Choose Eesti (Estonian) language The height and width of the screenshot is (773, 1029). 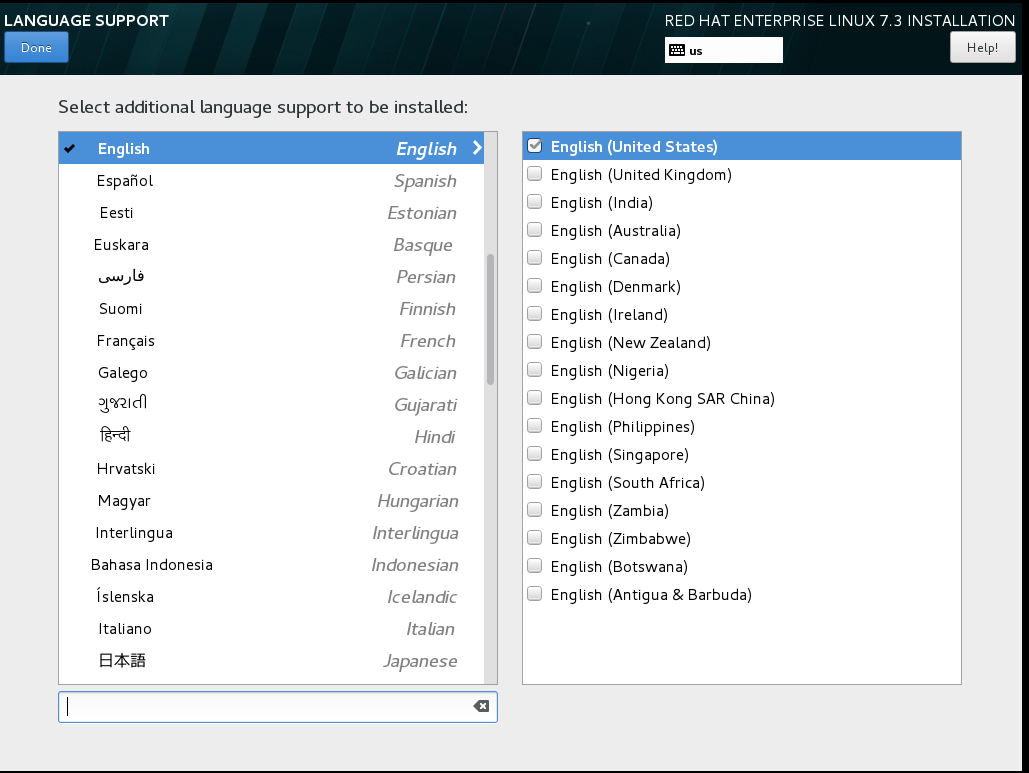[272, 213]
